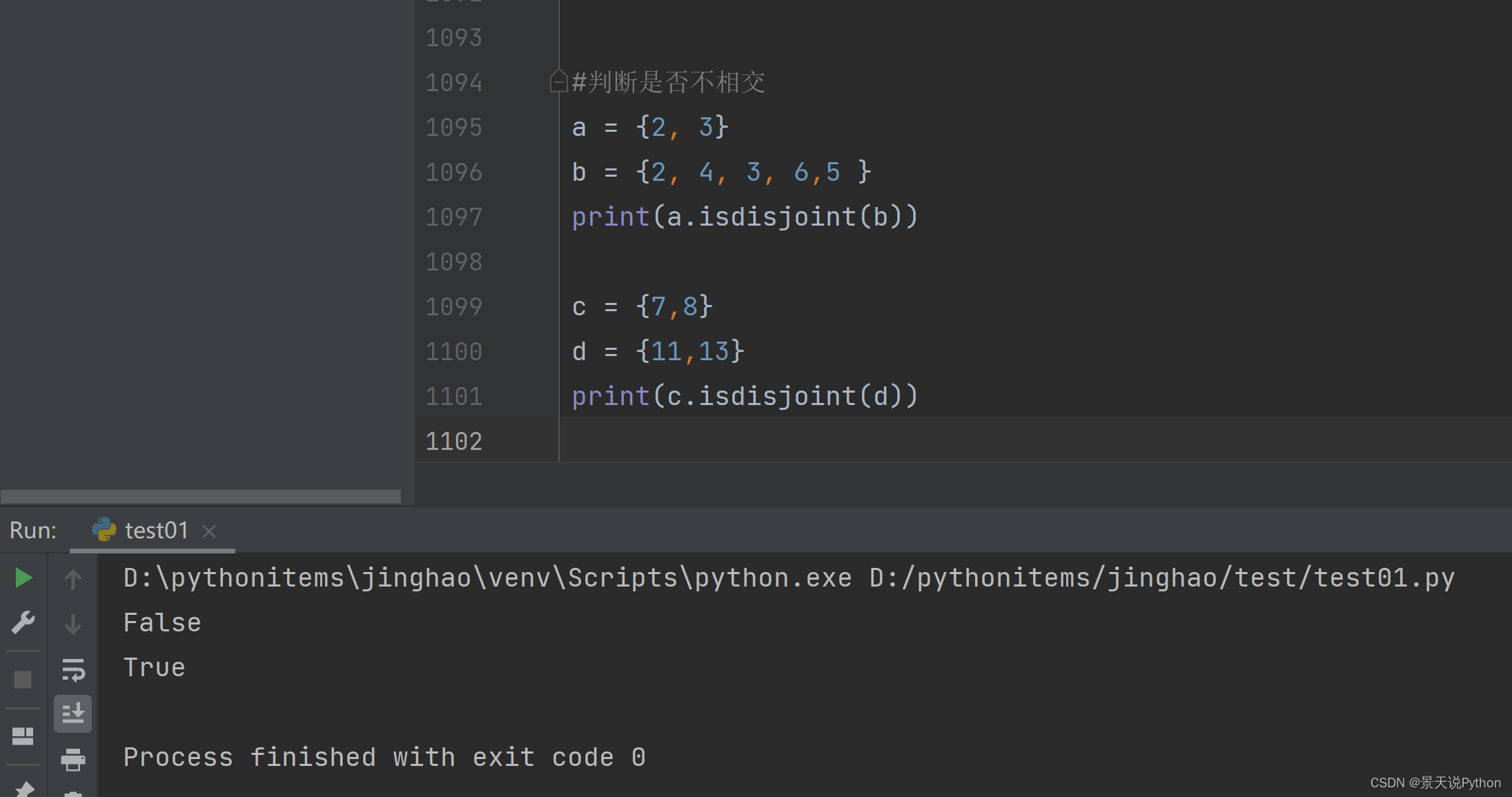The height and width of the screenshot is (797, 1512).
Task: Print the console output
Action: [x=73, y=759]
